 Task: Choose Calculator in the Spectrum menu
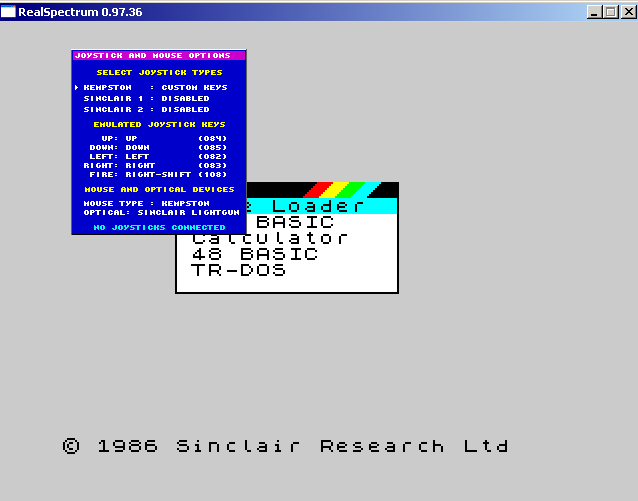click(x=269, y=238)
